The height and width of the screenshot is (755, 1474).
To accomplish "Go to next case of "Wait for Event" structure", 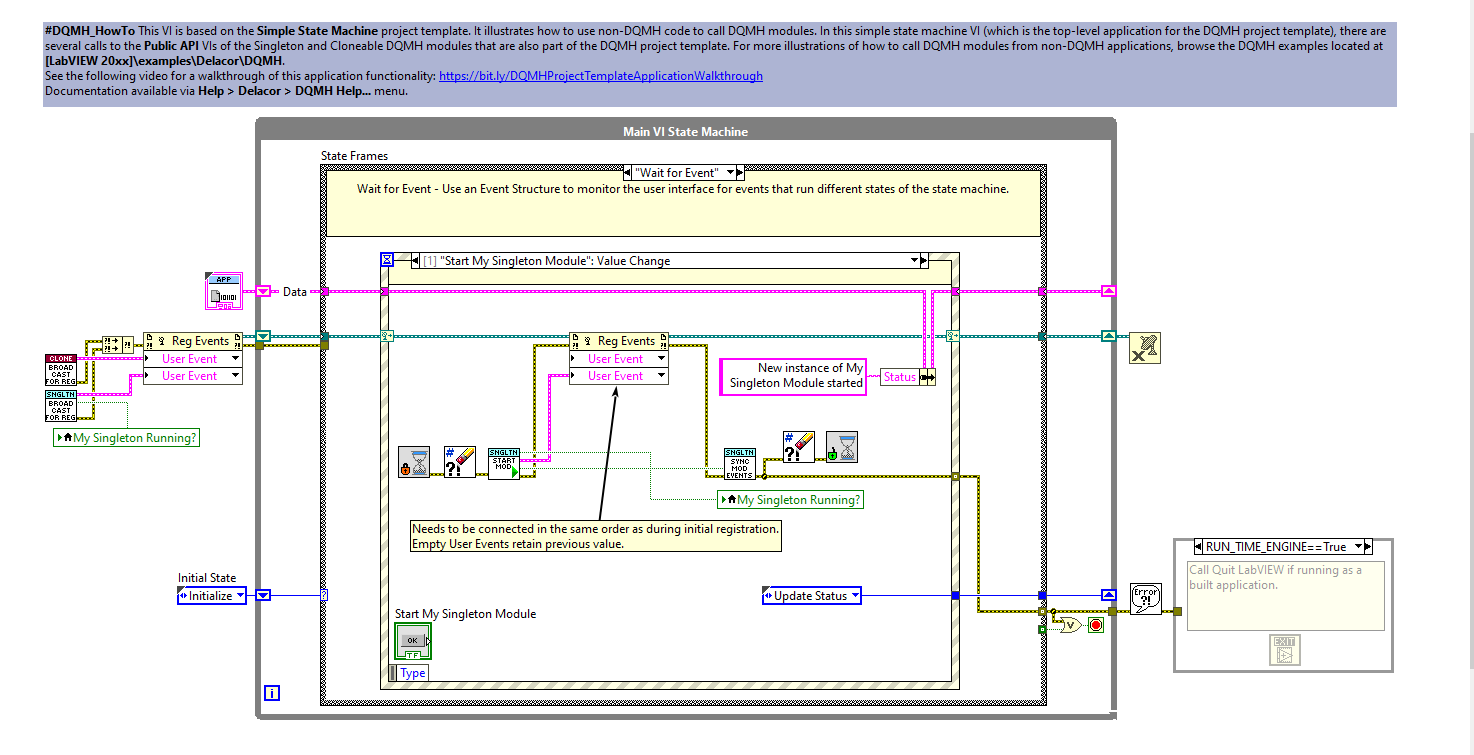I will (741, 172).
